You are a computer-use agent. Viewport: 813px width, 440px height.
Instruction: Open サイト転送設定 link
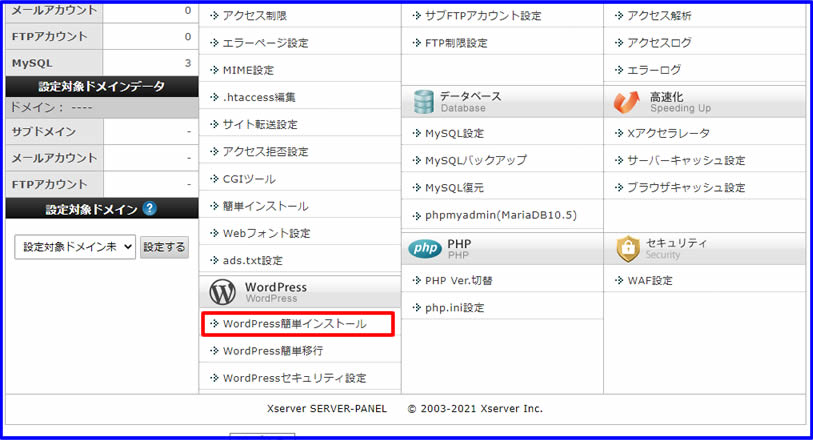pyautogui.click(x=260, y=124)
